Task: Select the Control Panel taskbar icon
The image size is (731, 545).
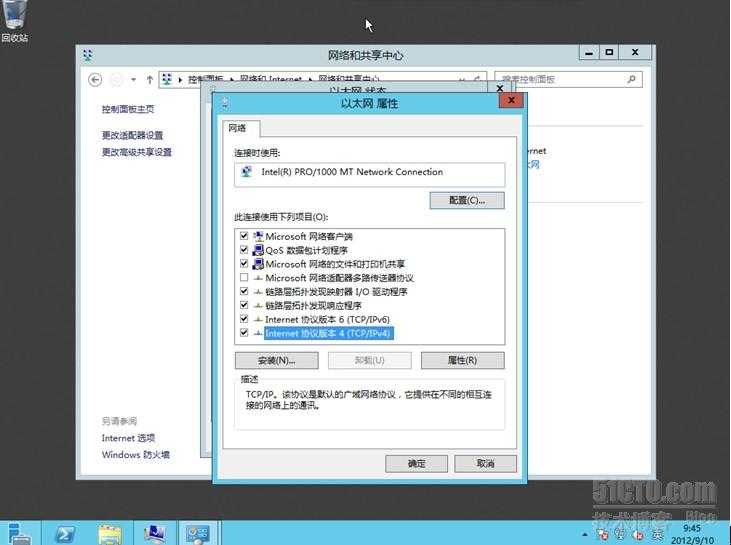Action: pyautogui.click(x=199, y=534)
